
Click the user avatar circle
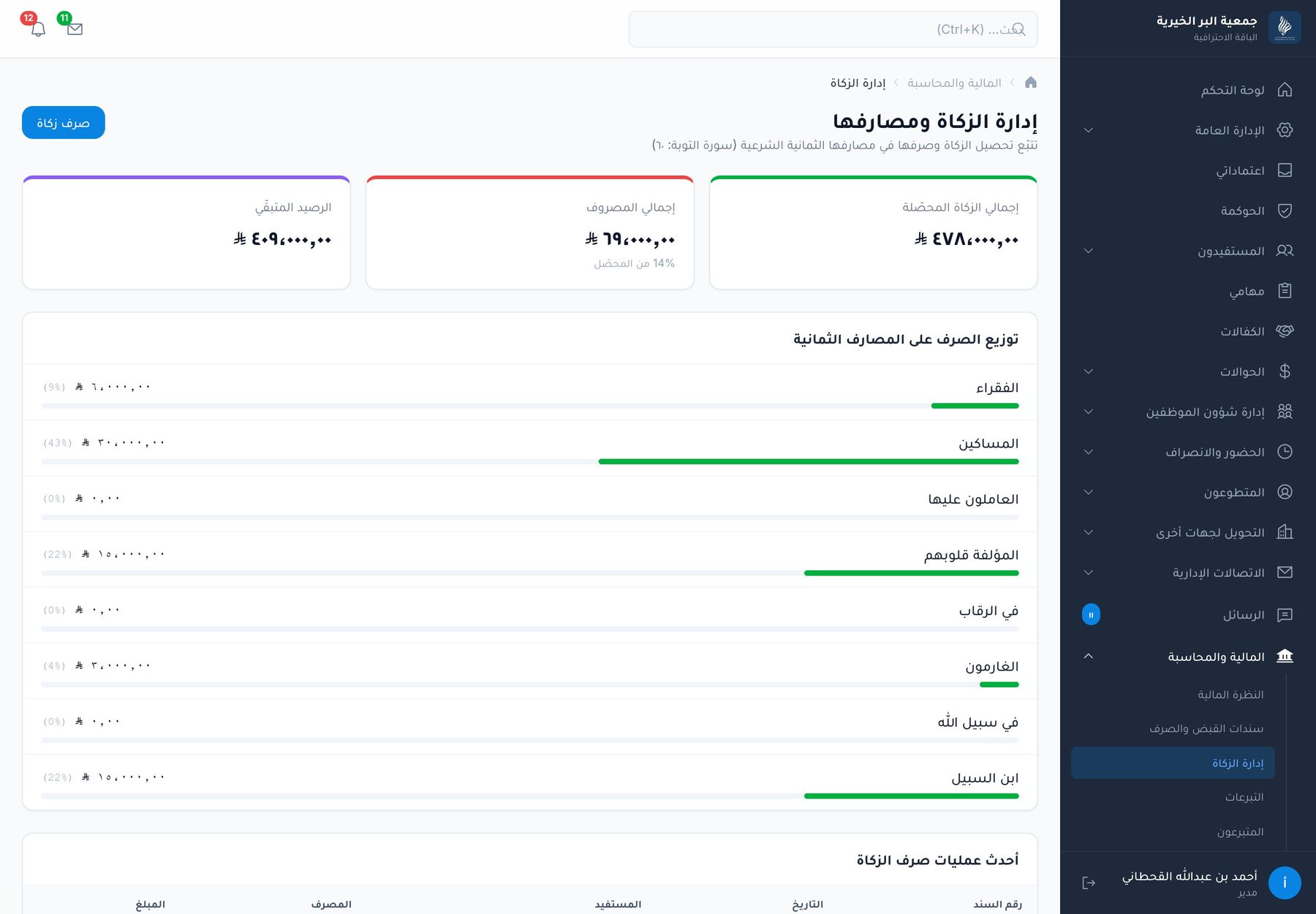[1285, 883]
